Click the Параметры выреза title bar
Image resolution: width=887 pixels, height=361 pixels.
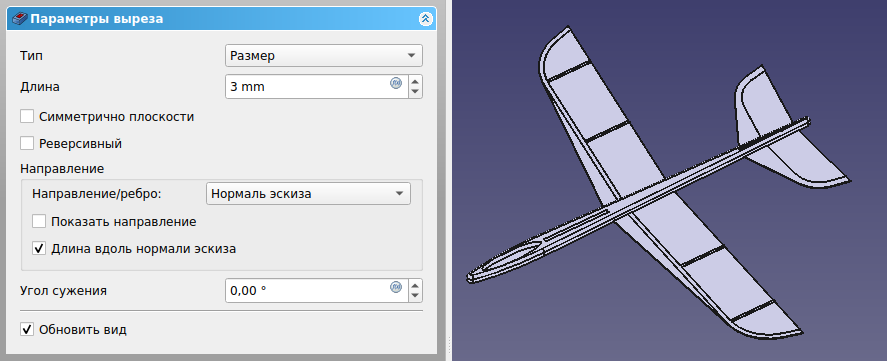(x=221, y=19)
